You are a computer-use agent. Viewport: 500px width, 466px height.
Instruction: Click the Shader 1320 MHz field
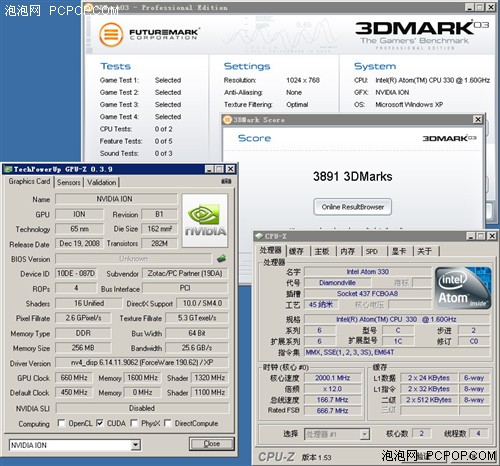pyautogui.click(x=210, y=378)
